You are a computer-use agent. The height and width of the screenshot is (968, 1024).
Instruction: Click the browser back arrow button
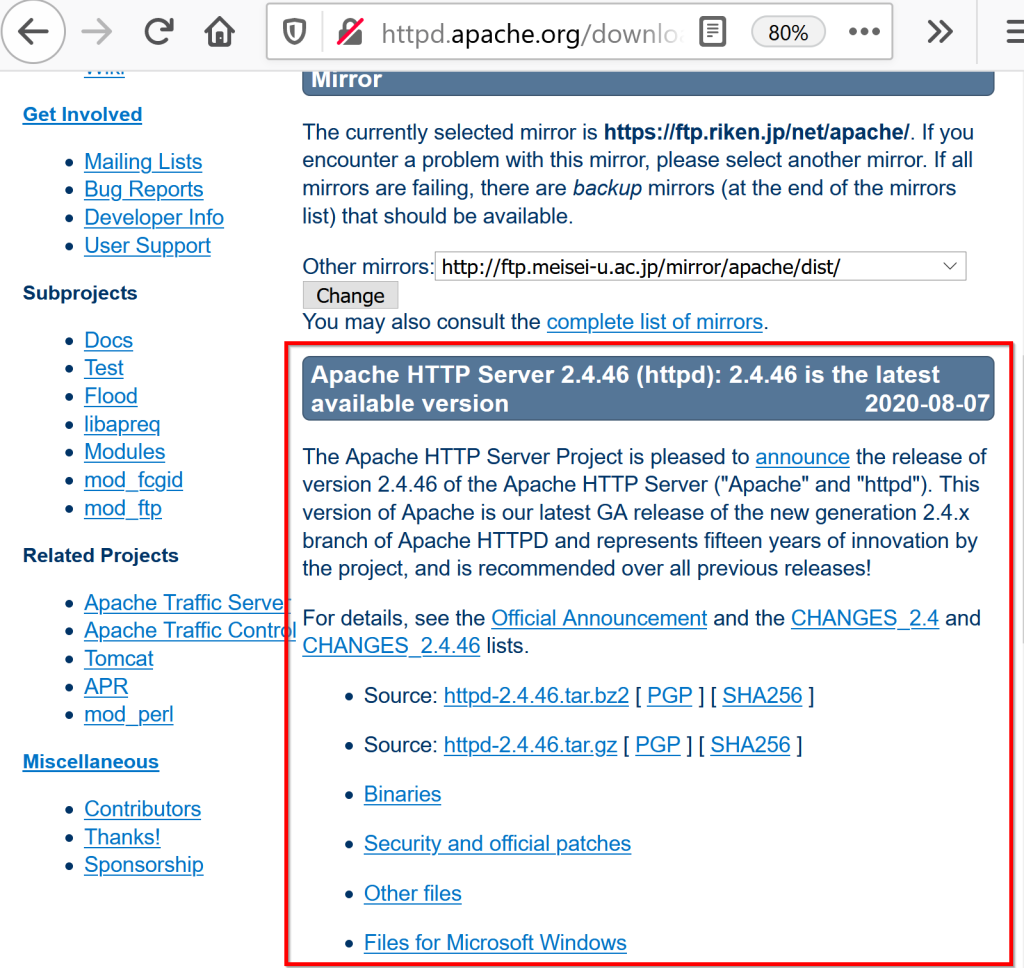tap(33, 33)
